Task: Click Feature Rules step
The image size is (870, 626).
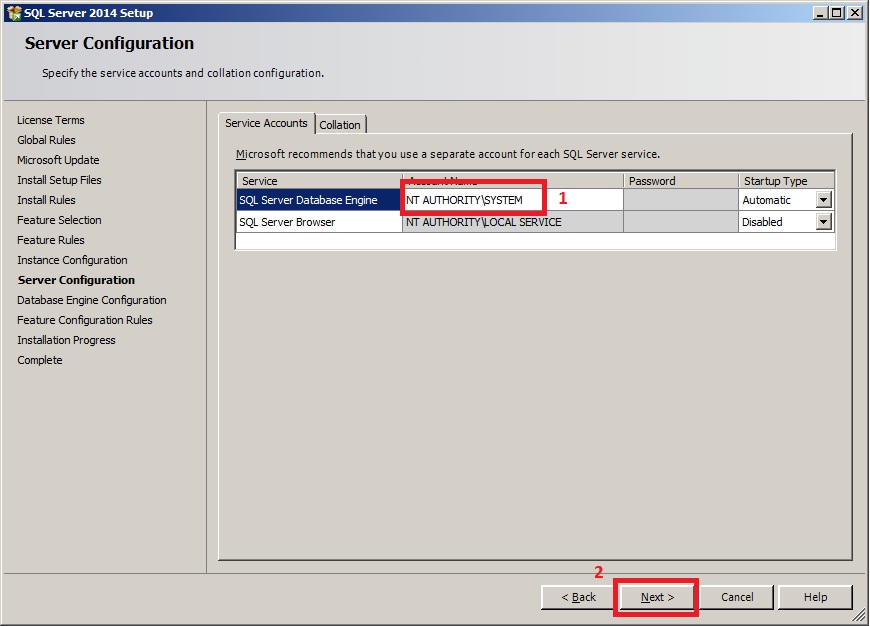Action: [50, 240]
